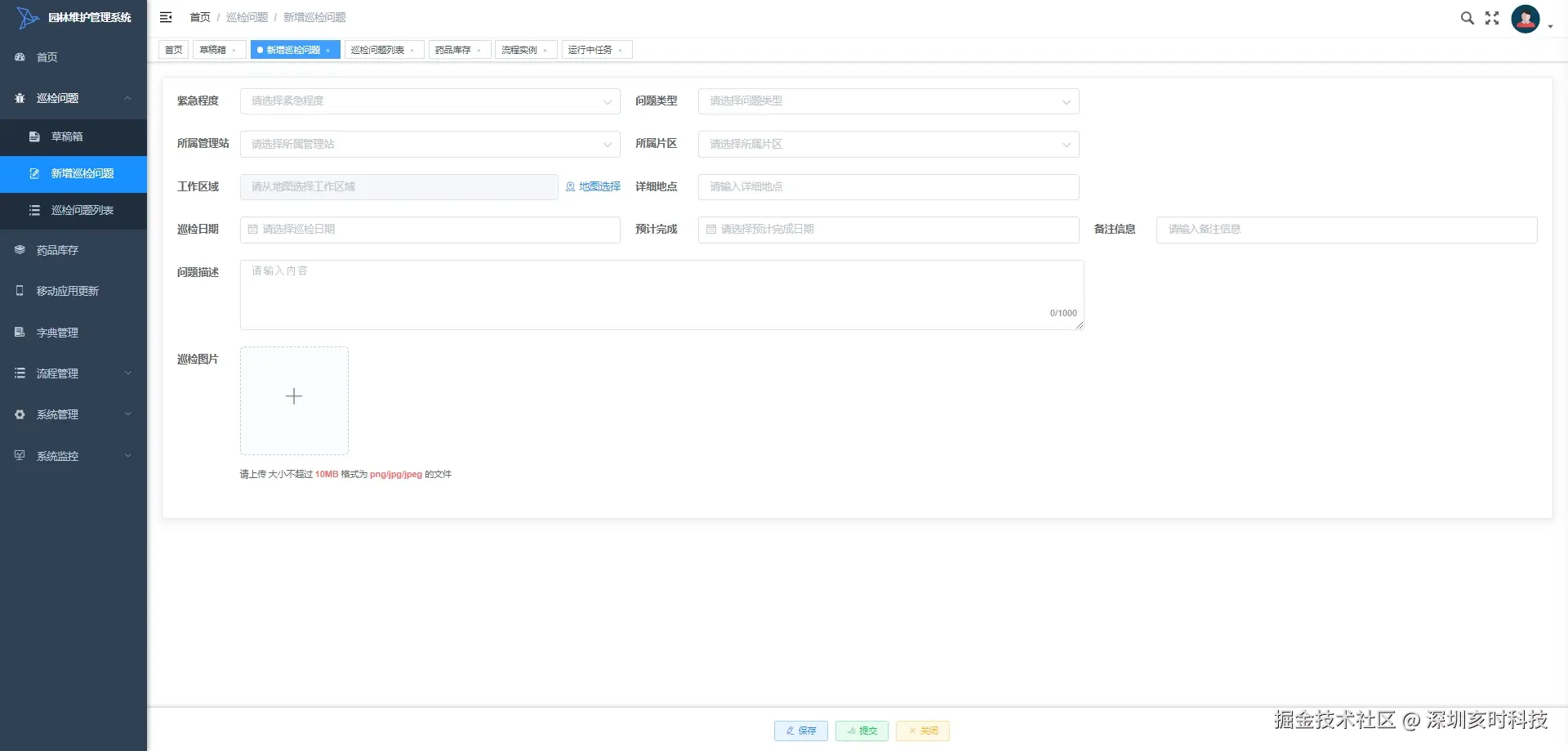Open the 巡检日期 date picker field
Screen dimensions: 1568x751
[430, 230]
